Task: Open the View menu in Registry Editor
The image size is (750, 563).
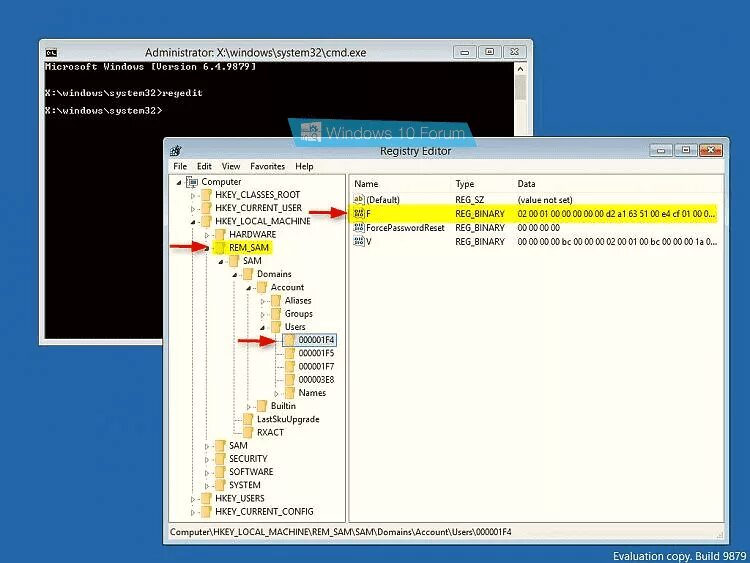Action: tap(231, 166)
